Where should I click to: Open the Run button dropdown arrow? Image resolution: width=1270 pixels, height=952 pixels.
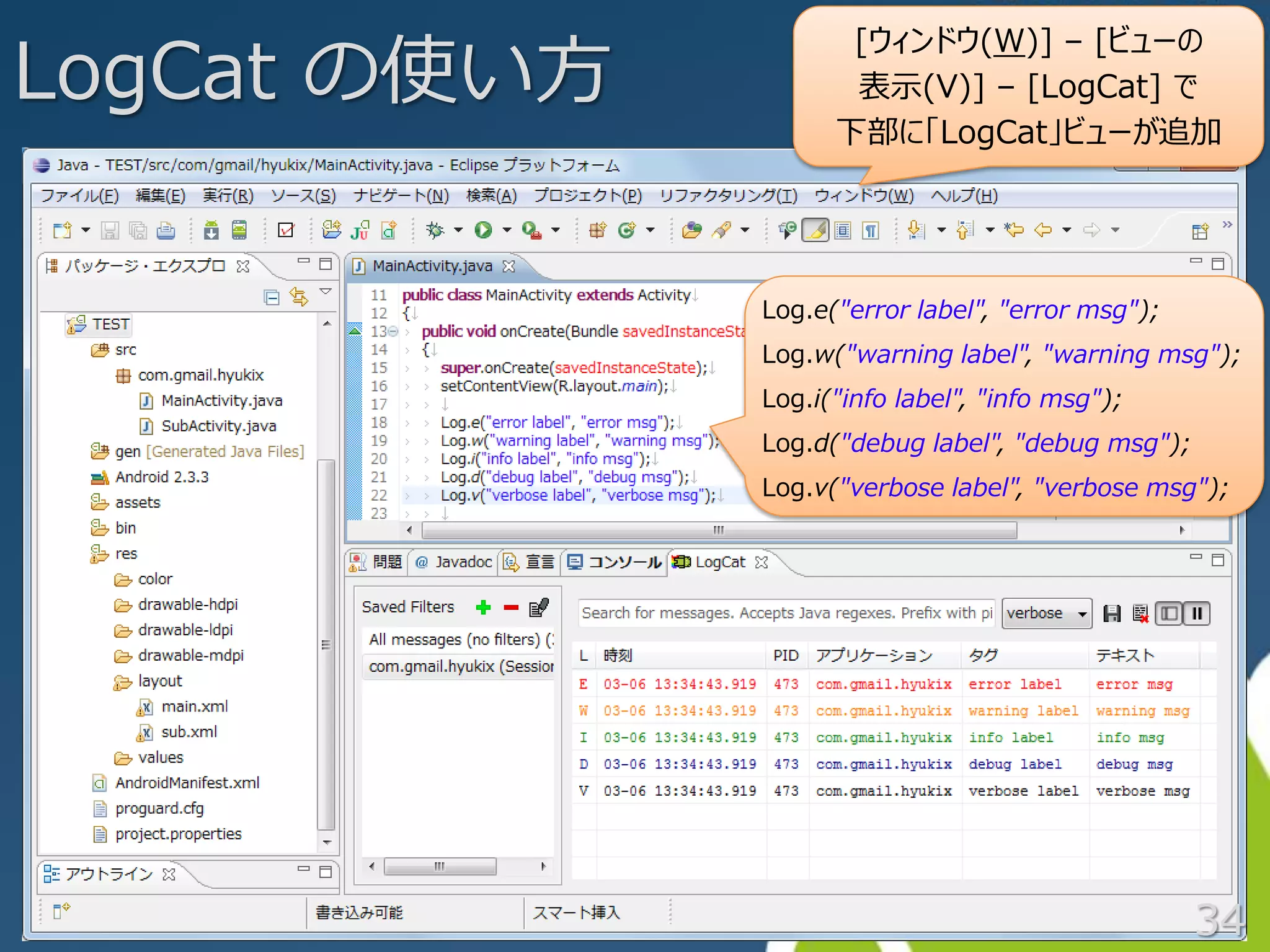(x=507, y=231)
